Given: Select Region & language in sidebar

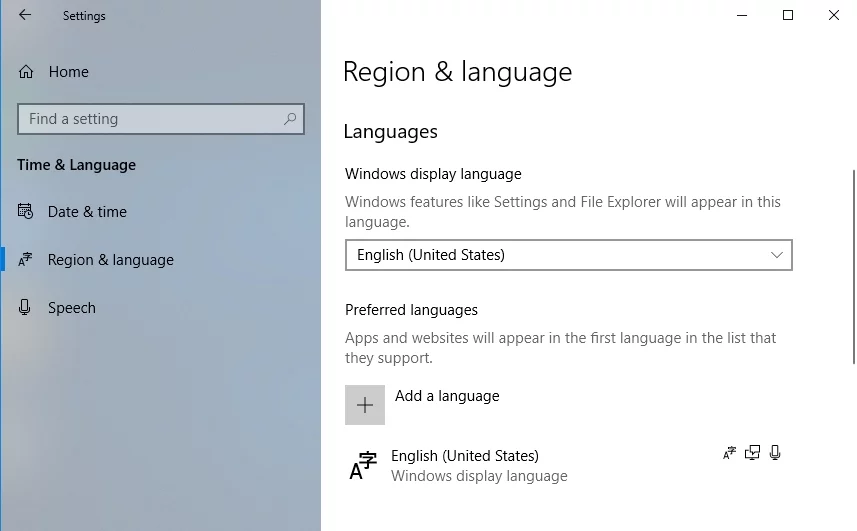Looking at the screenshot, I should pos(110,260).
